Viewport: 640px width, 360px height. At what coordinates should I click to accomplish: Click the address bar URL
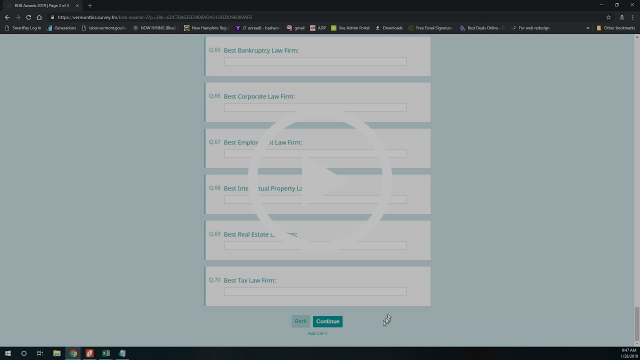[x=155, y=17]
